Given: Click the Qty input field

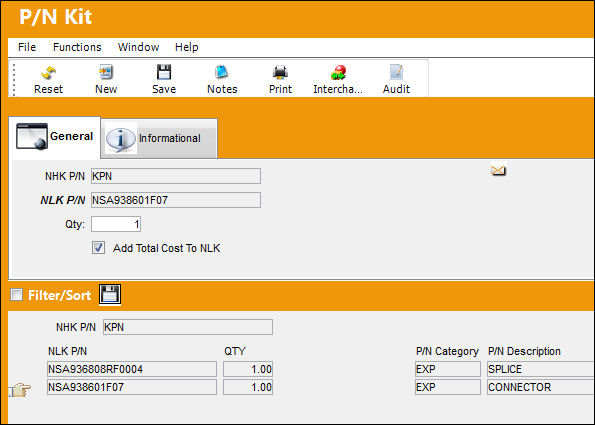Looking at the screenshot, I should pyautogui.click(x=116, y=224).
